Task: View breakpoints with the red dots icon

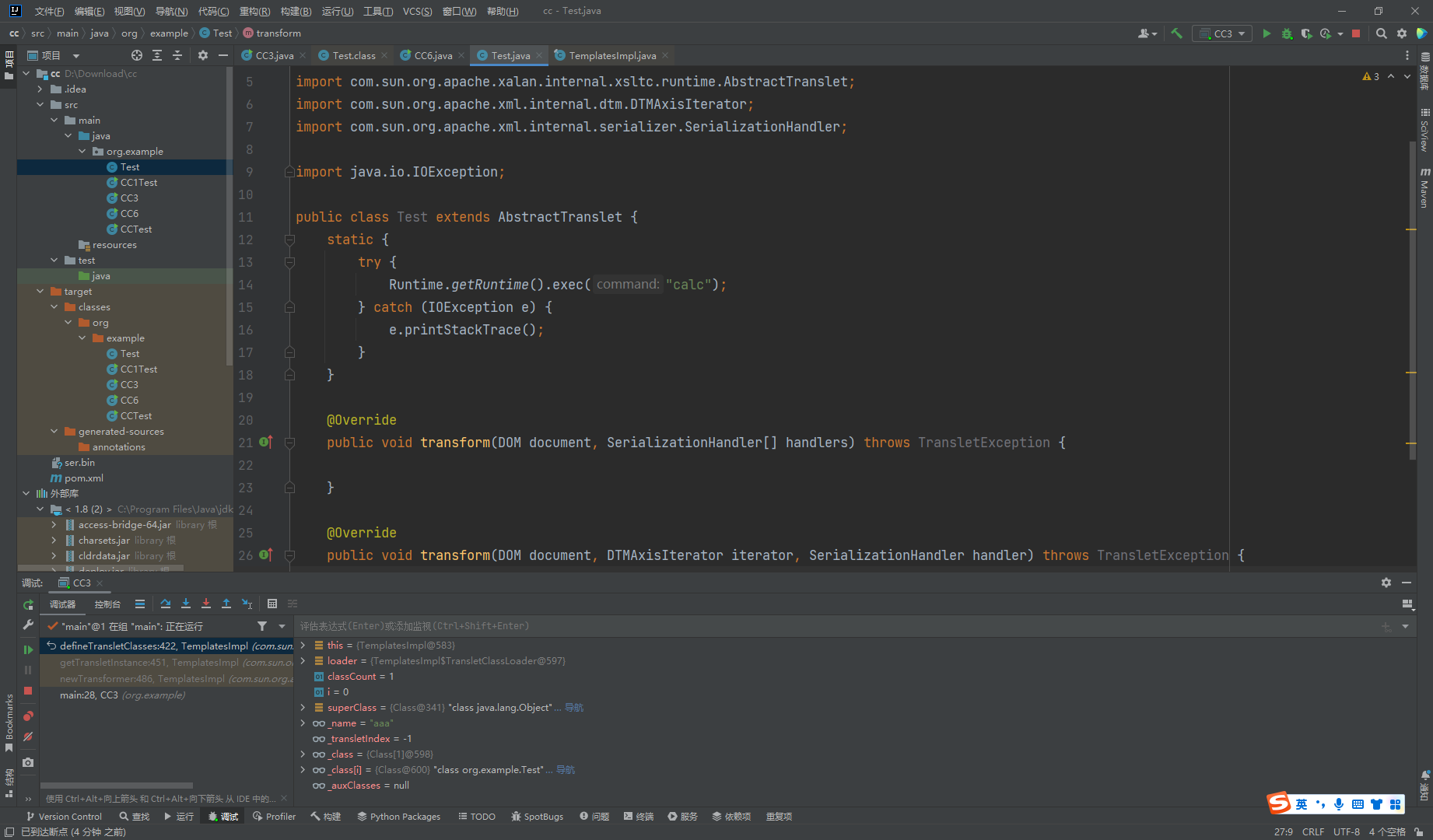Action: click(28, 716)
